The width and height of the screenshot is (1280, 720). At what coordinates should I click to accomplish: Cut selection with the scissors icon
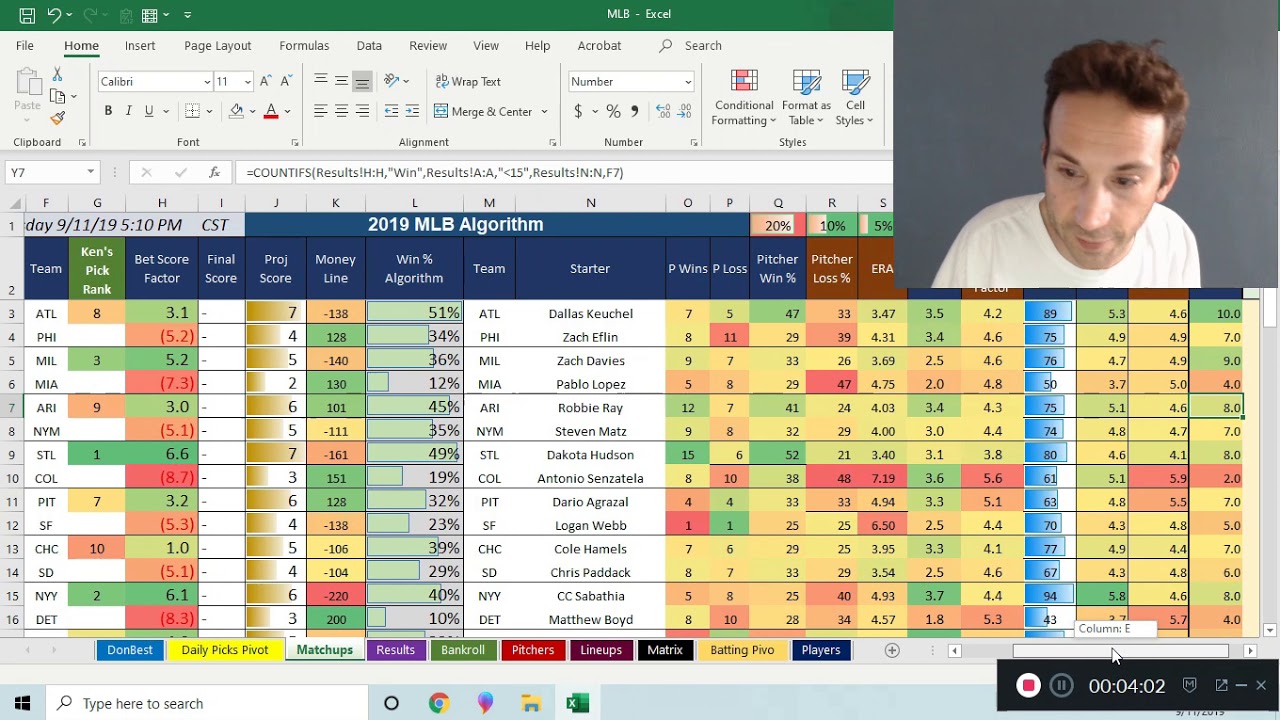(57, 75)
